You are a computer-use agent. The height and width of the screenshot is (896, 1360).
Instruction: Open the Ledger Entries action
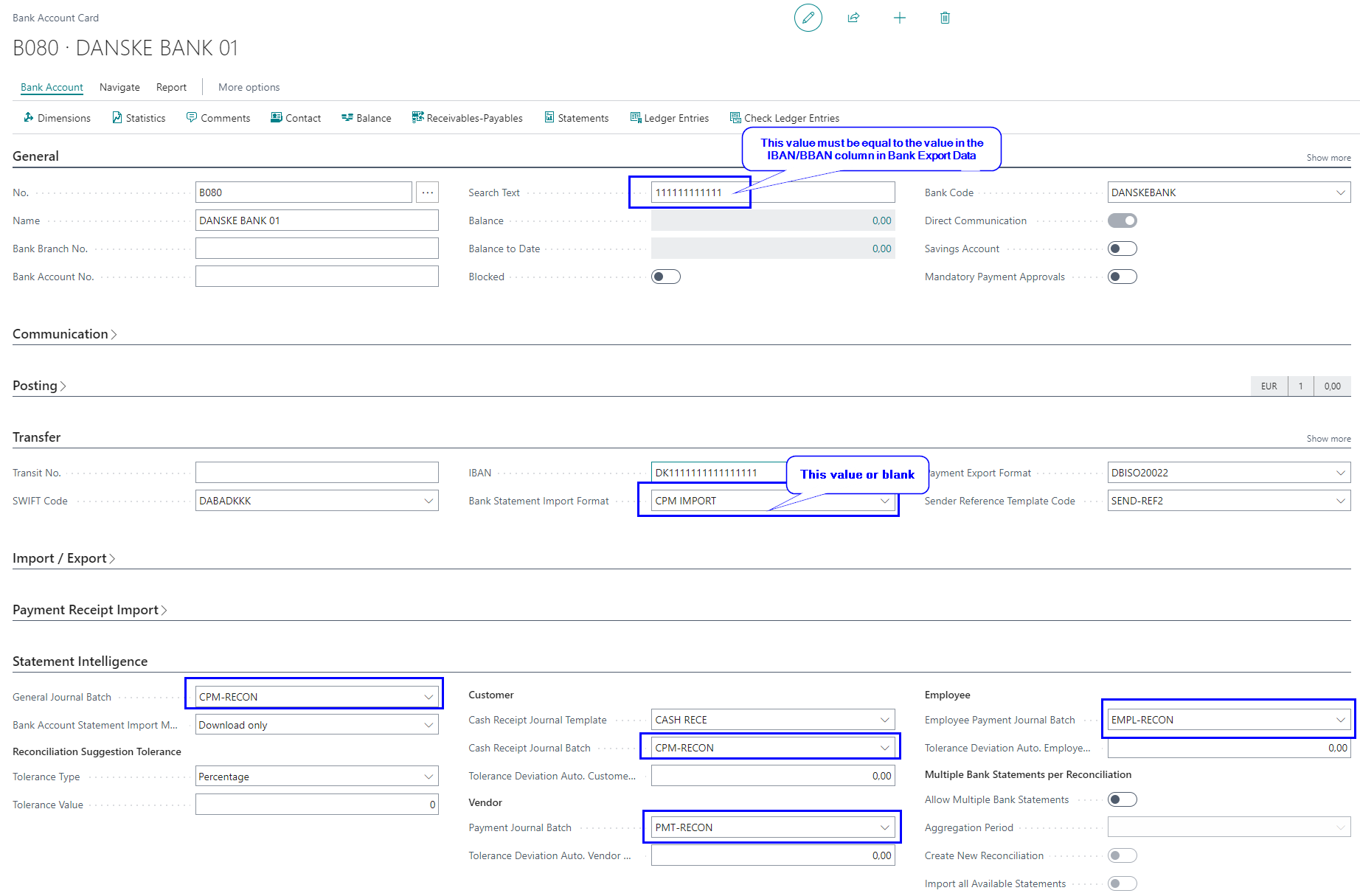[669, 118]
